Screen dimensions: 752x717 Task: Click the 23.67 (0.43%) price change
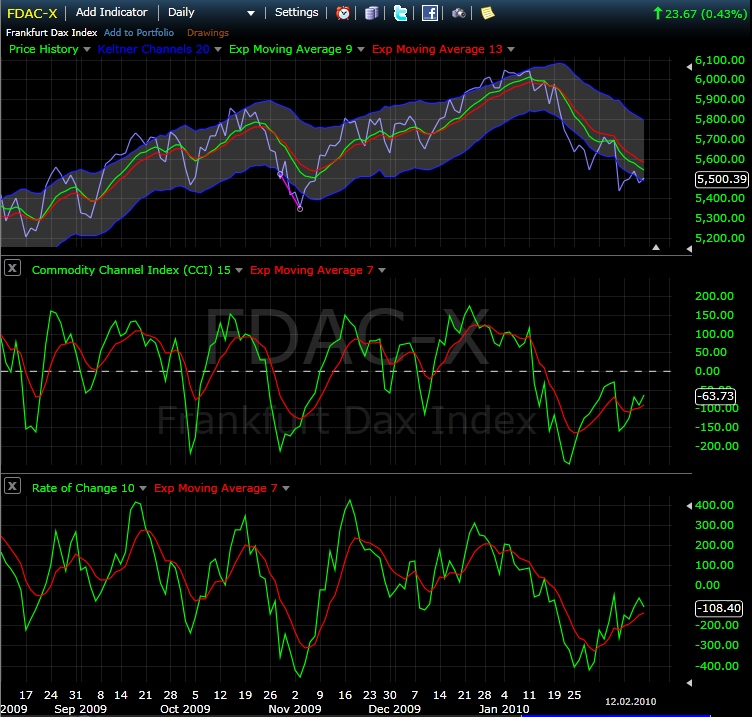[x=700, y=13]
